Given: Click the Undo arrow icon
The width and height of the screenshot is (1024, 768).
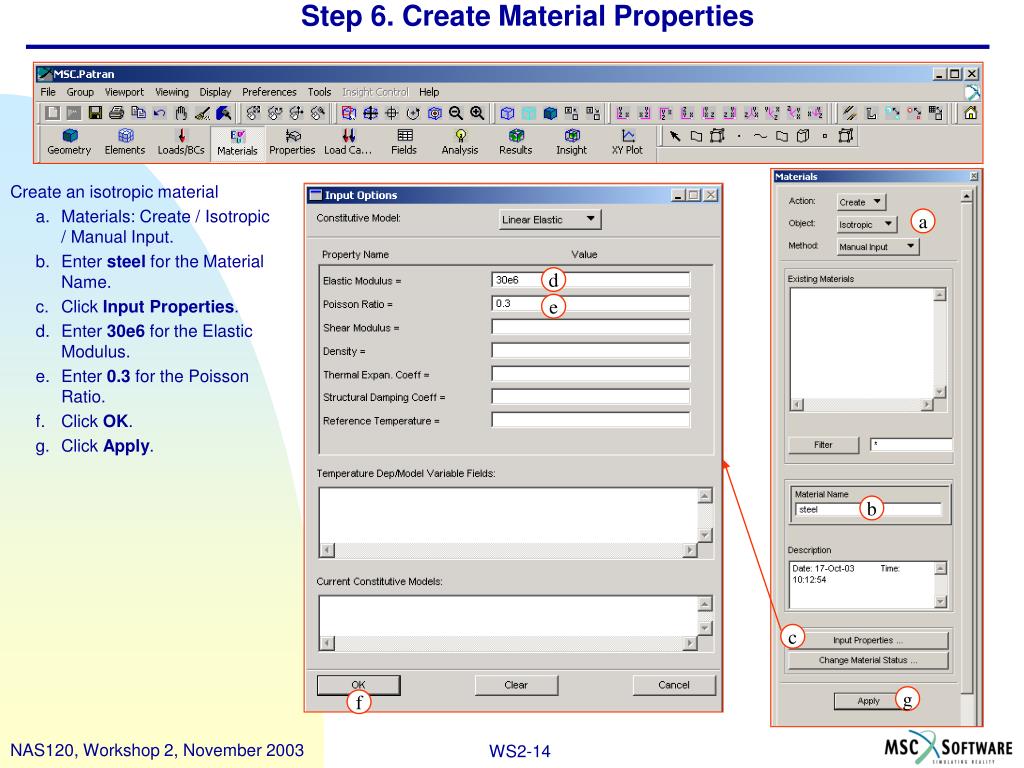Looking at the screenshot, I should pyautogui.click(x=159, y=113).
